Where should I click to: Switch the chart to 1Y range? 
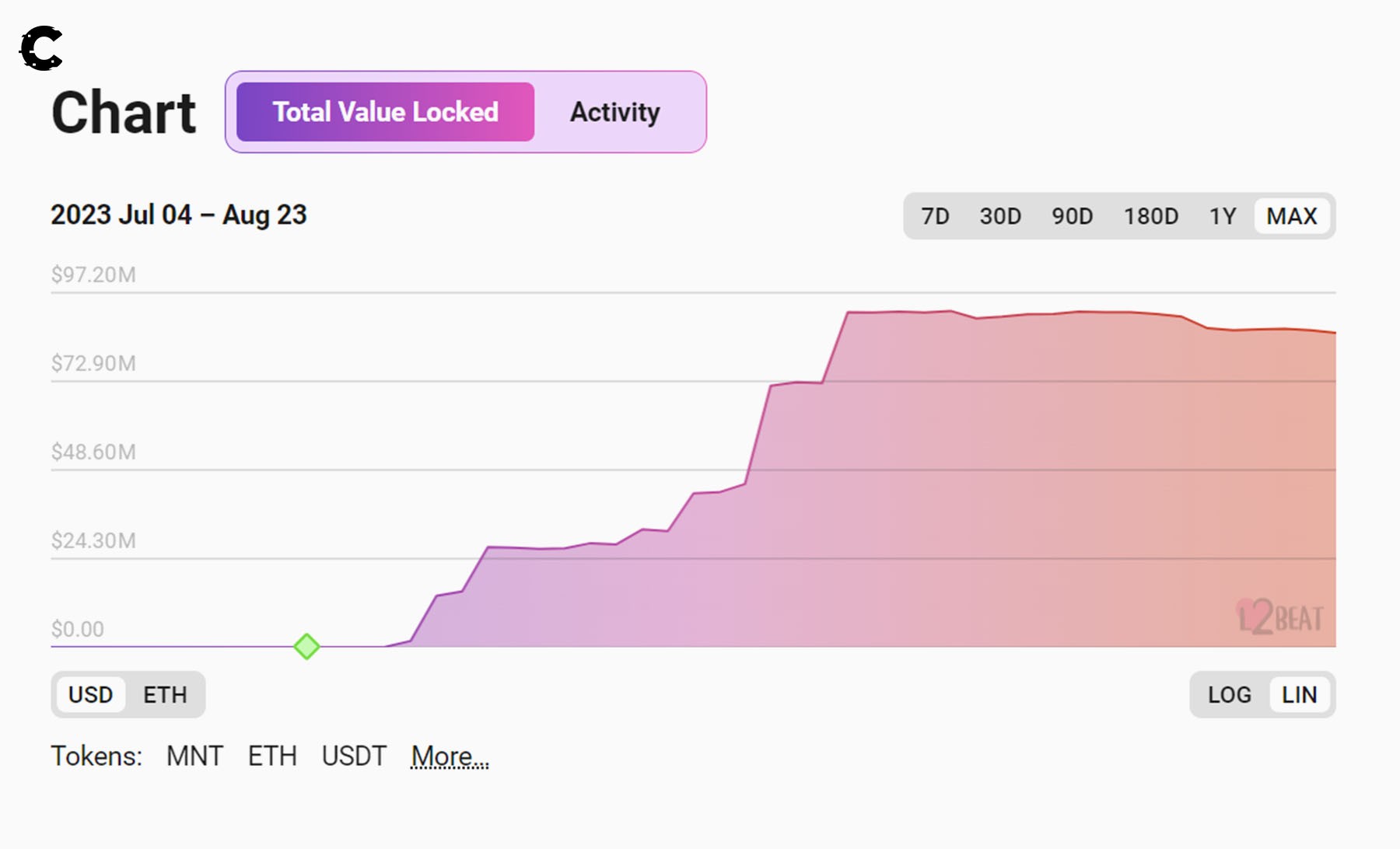tap(1222, 216)
